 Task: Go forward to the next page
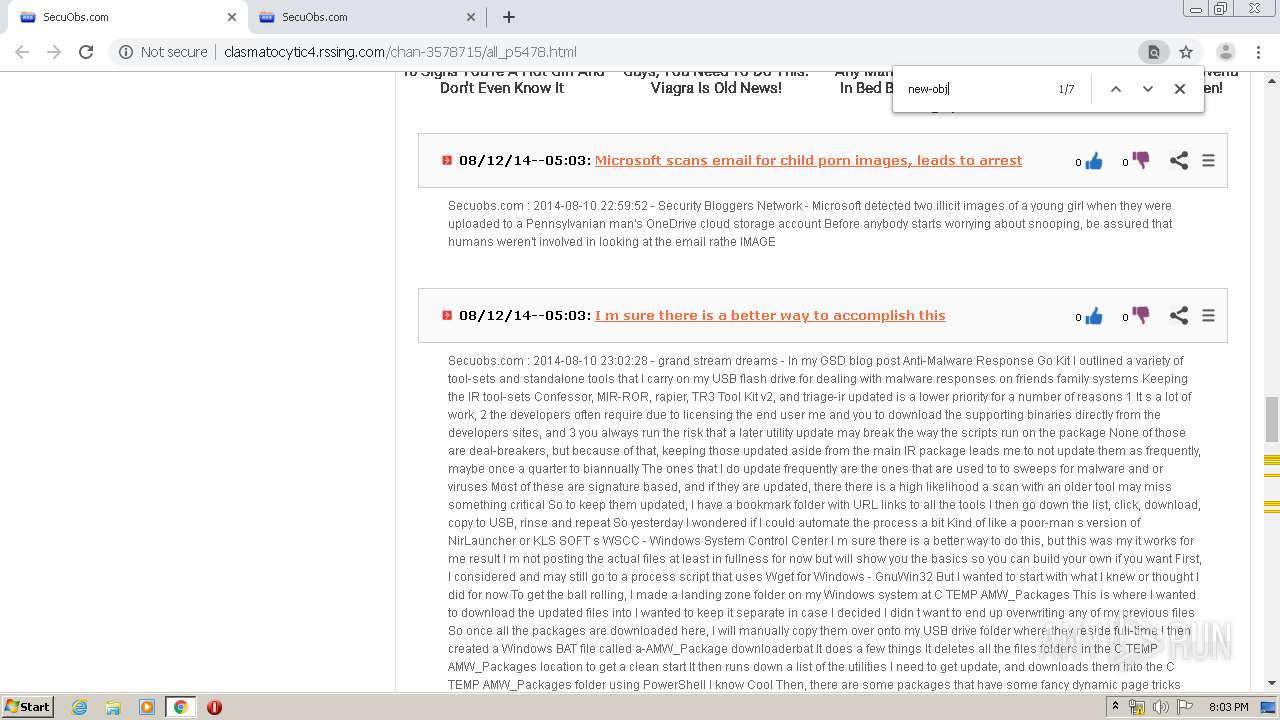tap(54, 52)
